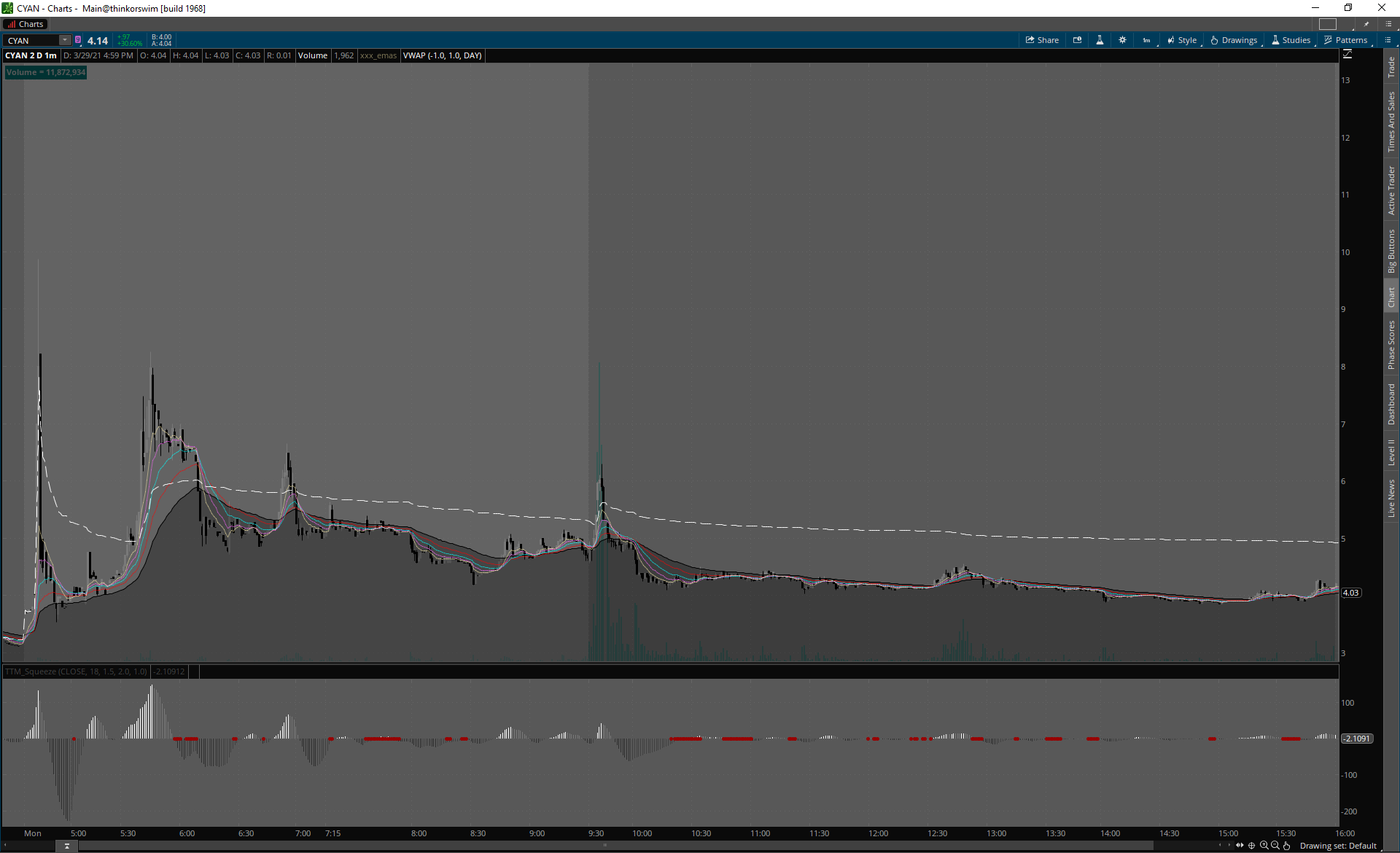
Task: Open chart settings gear icon
Action: [1122, 40]
